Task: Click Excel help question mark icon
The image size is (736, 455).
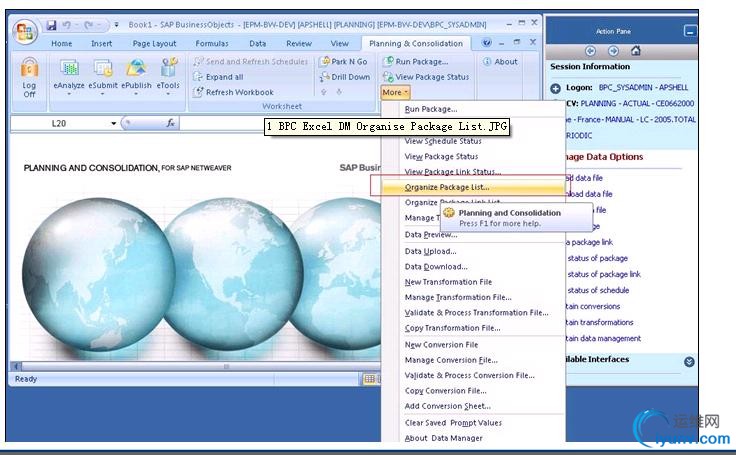Action: [487, 43]
